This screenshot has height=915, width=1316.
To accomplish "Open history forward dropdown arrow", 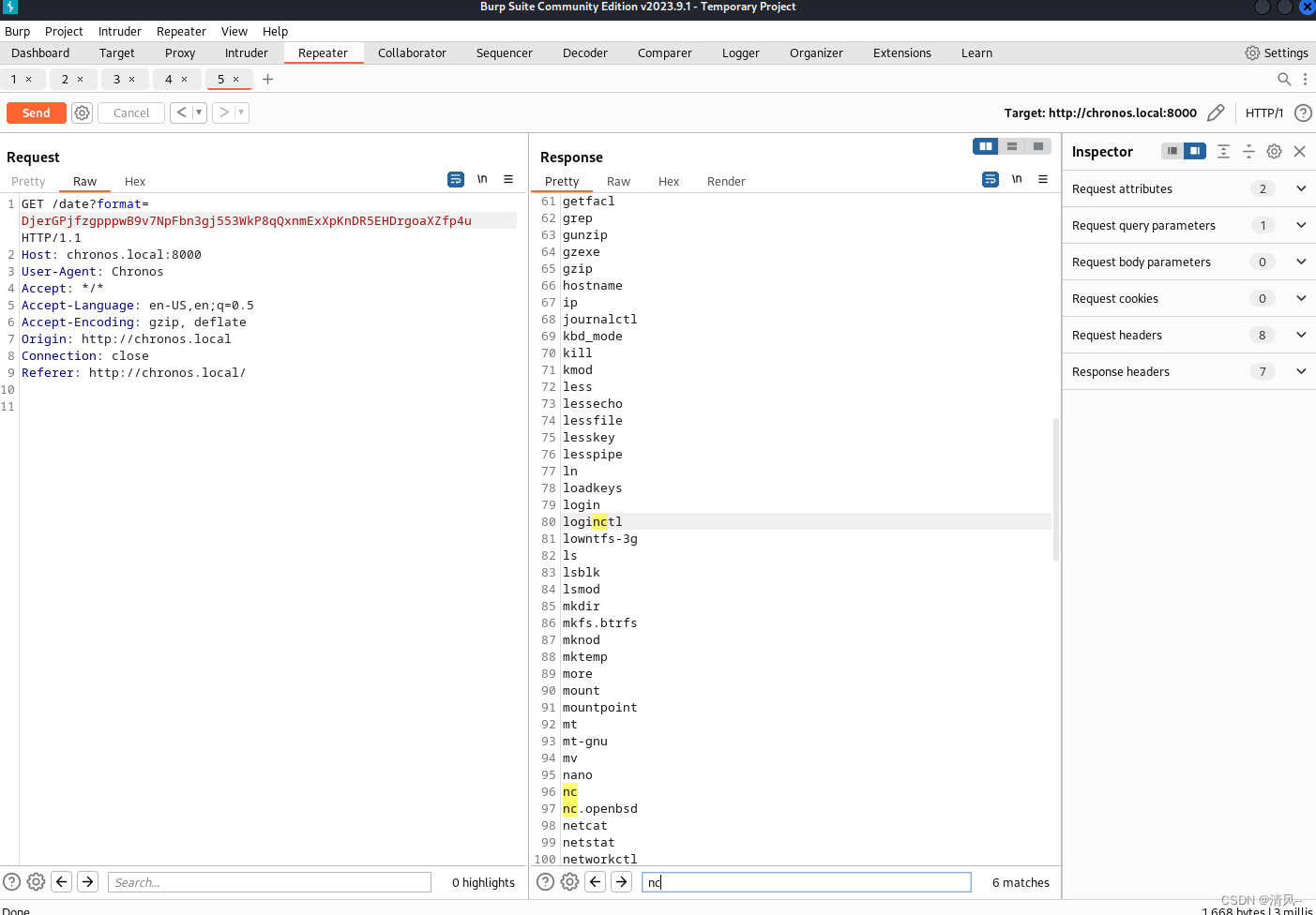I will coord(241,112).
